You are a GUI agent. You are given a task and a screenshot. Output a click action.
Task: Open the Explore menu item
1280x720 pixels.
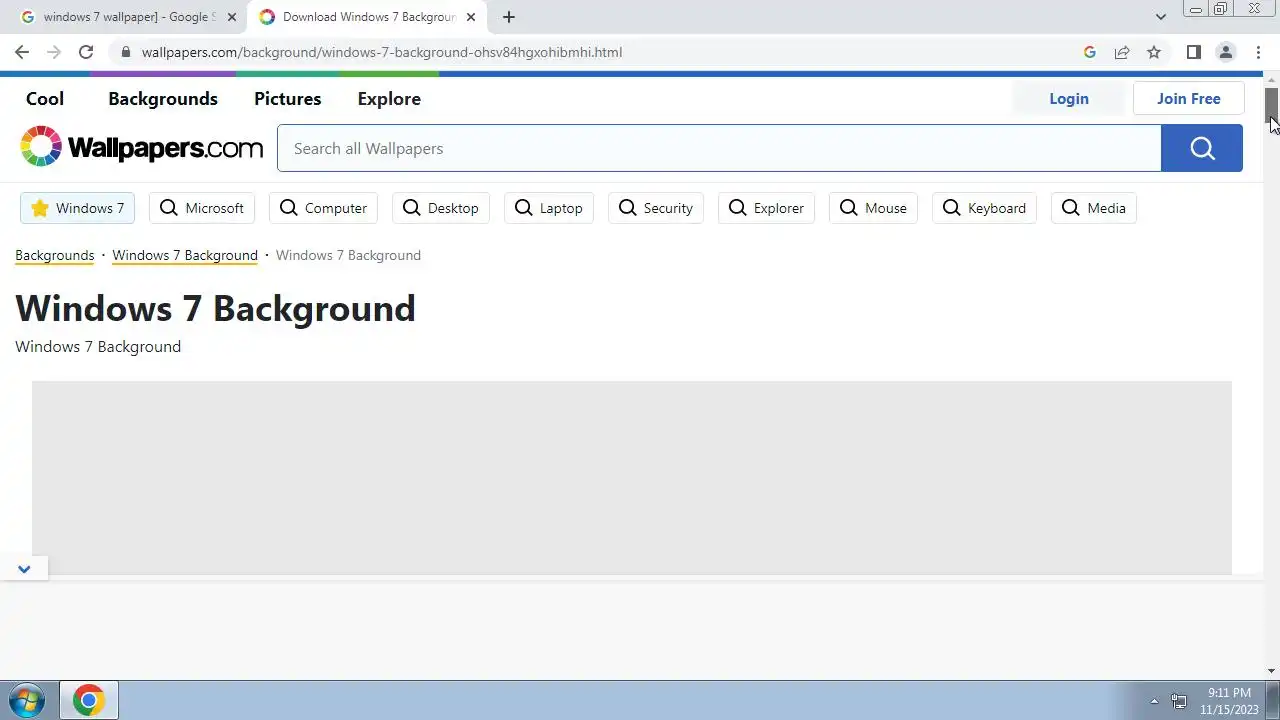coord(389,98)
